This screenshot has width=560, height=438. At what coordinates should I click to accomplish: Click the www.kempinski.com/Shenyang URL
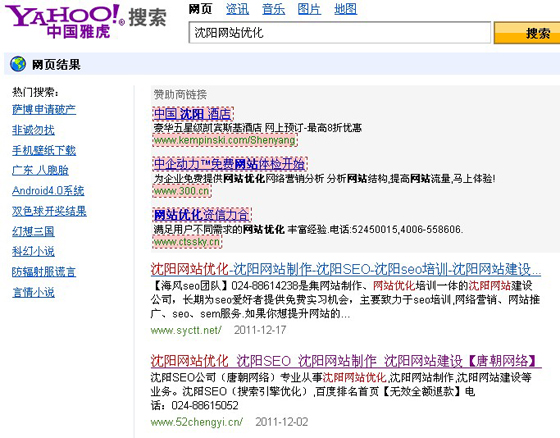pos(225,140)
